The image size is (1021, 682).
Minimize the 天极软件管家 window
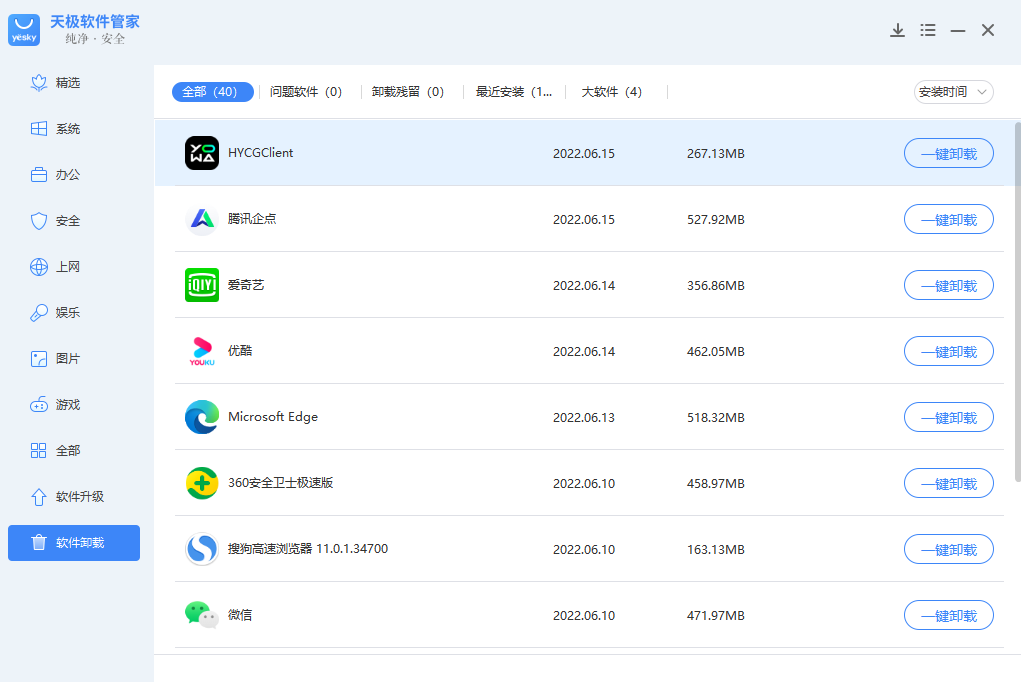click(958, 30)
